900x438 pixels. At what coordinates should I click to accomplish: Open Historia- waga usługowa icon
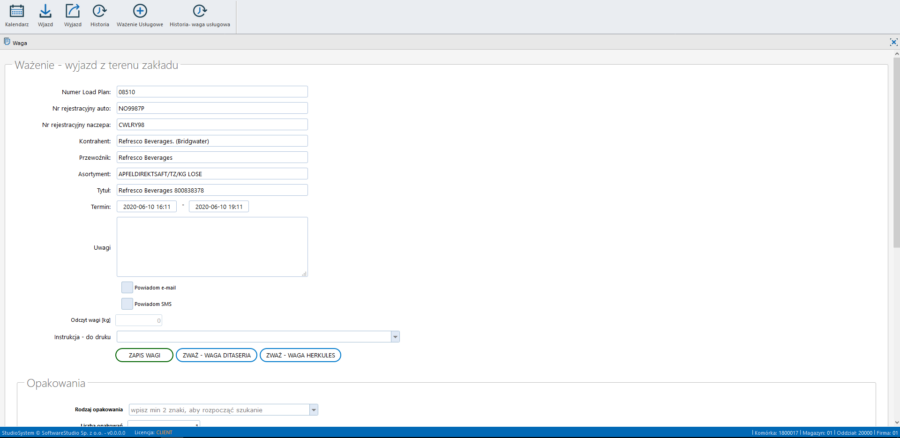200,11
